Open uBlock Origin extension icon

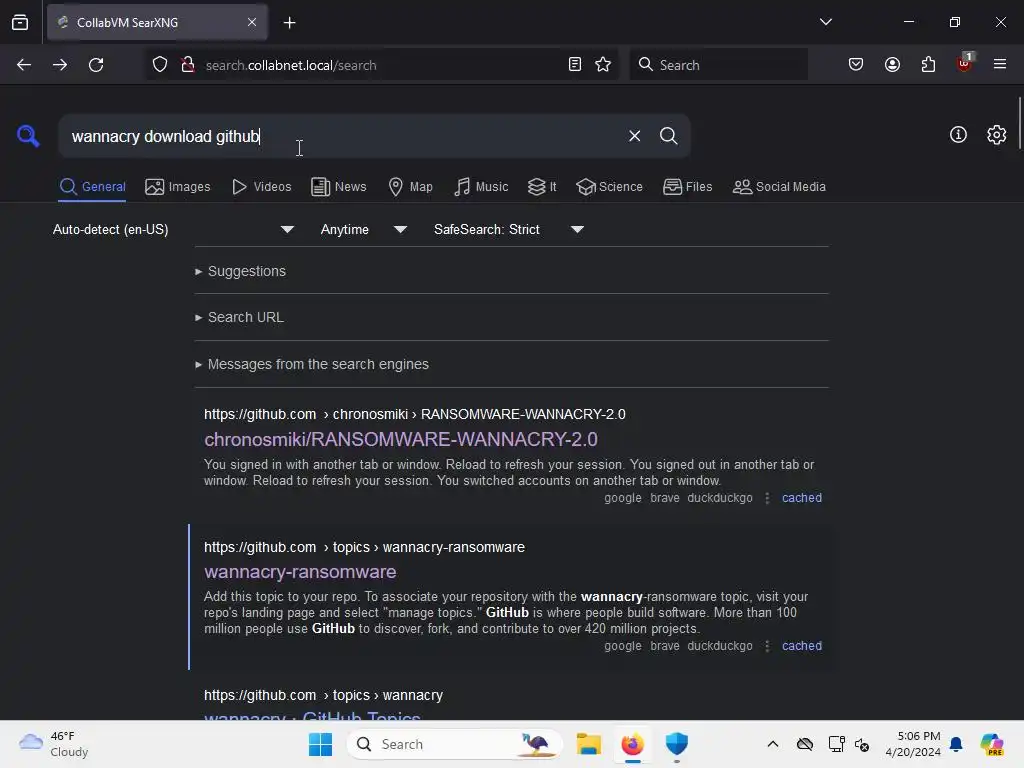click(965, 63)
